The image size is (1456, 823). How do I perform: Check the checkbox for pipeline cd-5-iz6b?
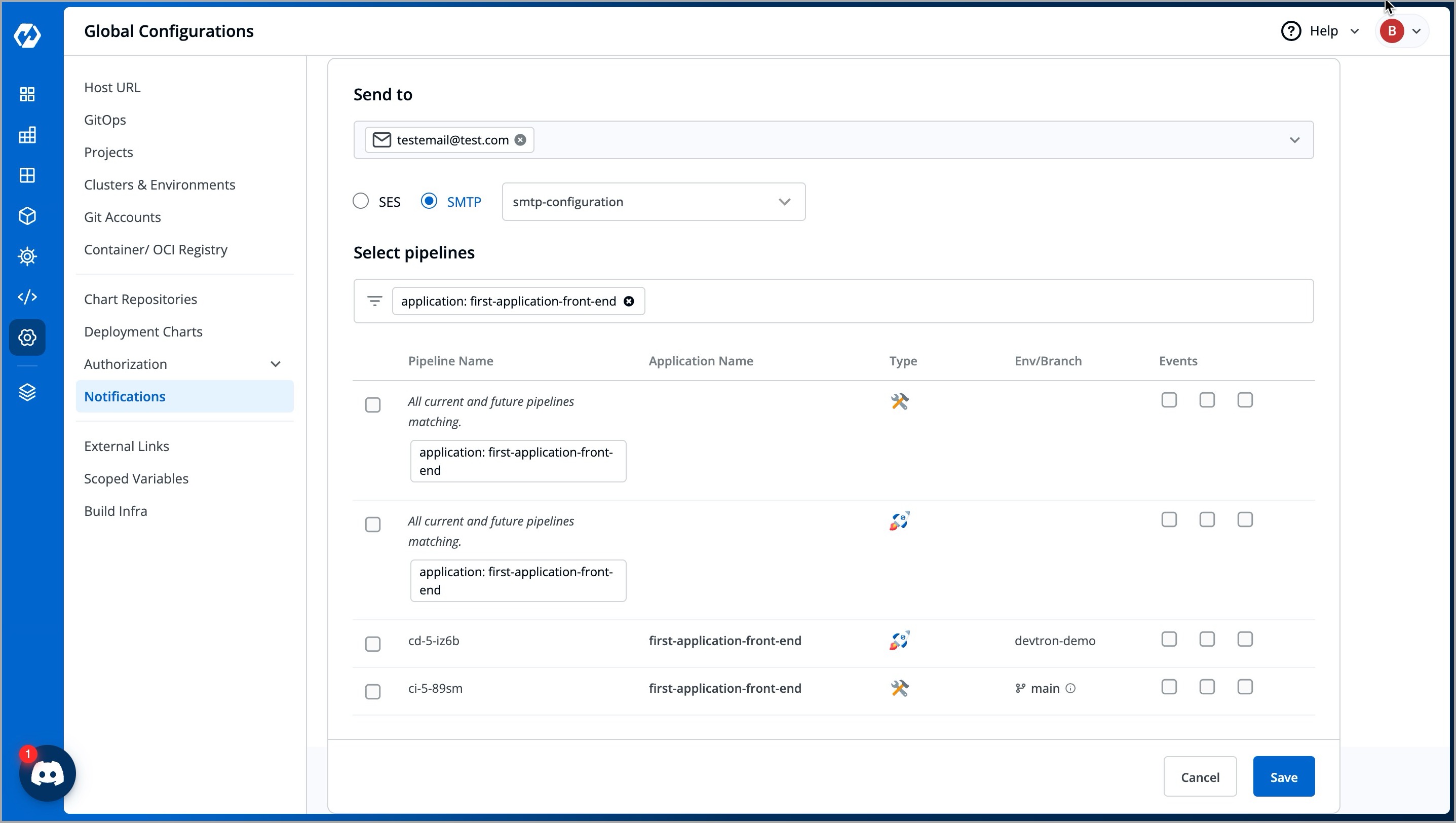pyautogui.click(x=373, y=644)
